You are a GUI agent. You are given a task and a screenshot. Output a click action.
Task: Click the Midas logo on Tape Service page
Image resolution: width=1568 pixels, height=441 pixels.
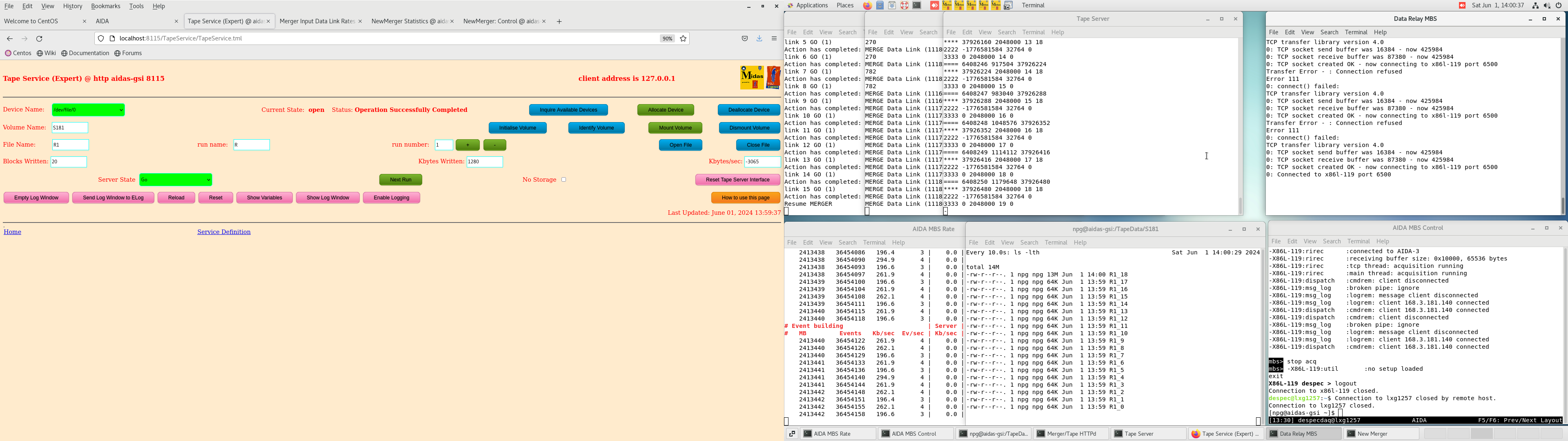coord(751,78)
